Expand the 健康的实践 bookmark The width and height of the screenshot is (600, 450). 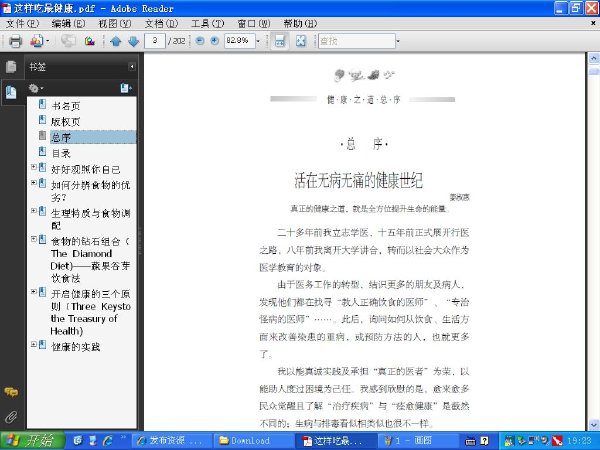click(x=34, y=344)
